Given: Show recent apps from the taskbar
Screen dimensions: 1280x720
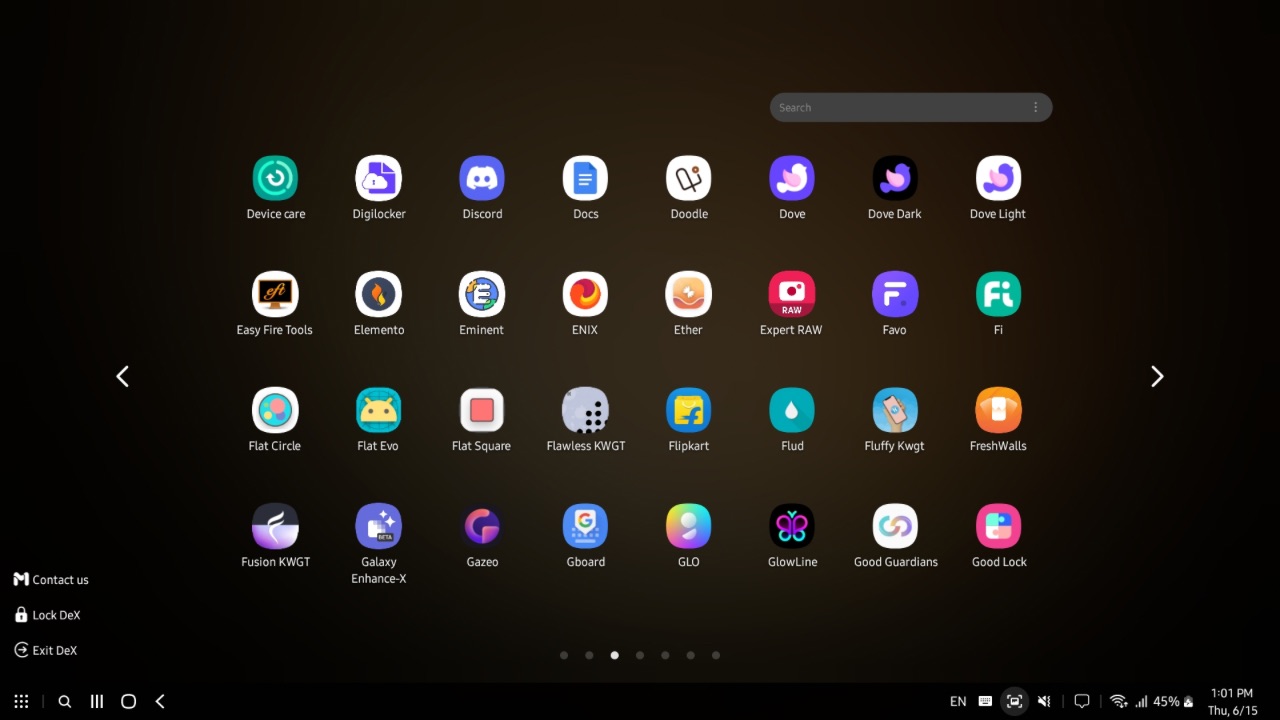Looking at the screenshot, I should [x=97, y=702].
